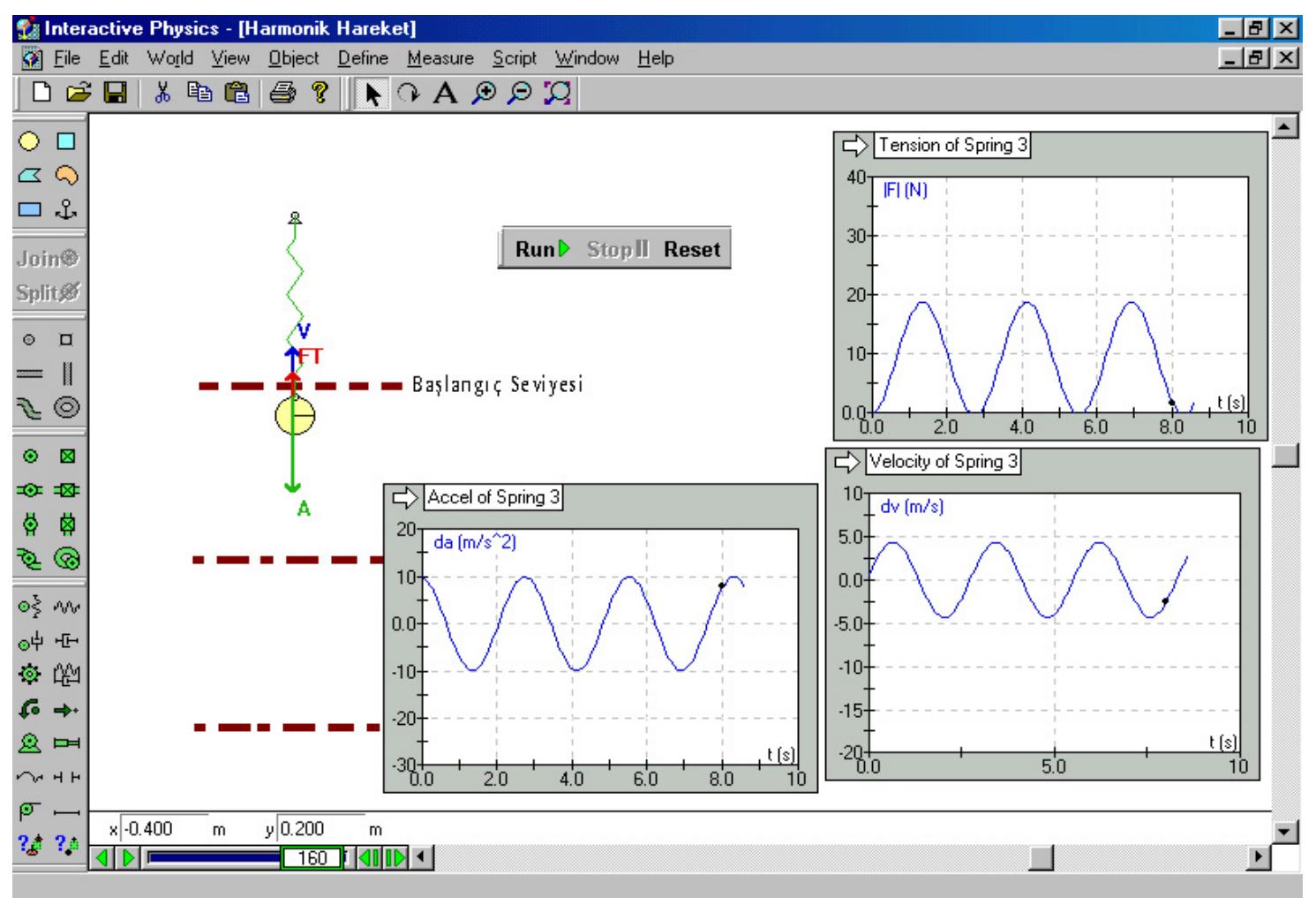Viewport: 1316px width, 898px height.
Task: Select the Anchor tool in the palette
Action: click(66, 210)
